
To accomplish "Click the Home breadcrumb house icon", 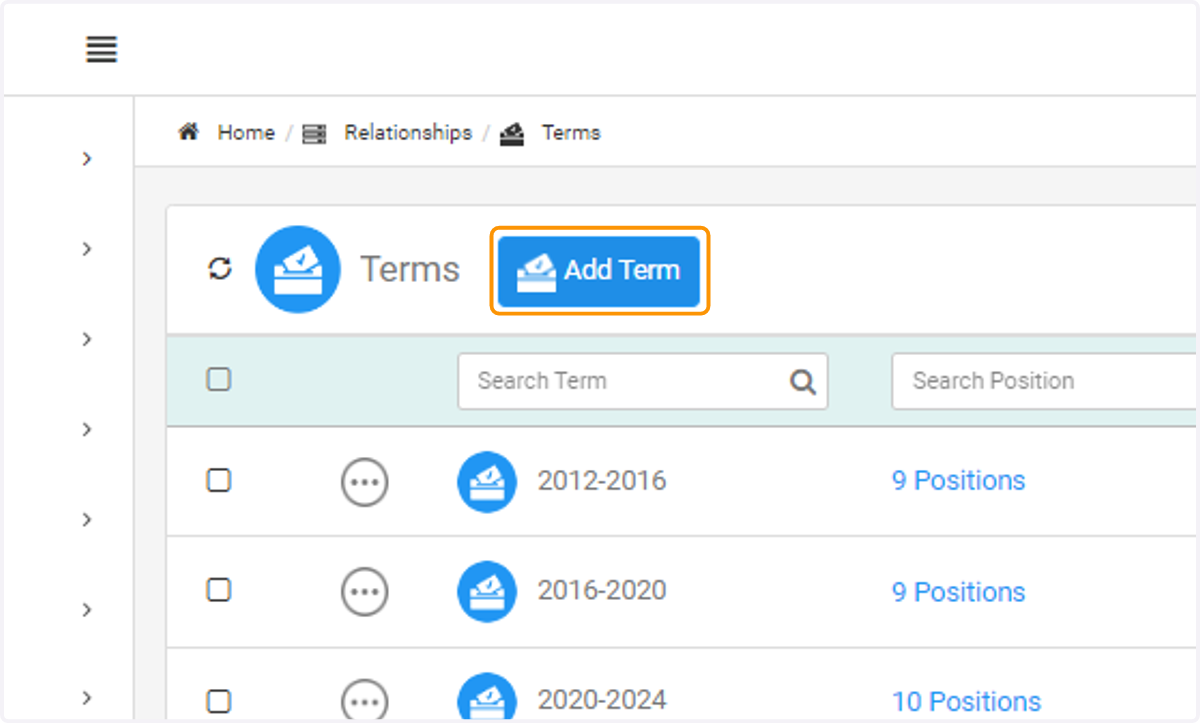I will 188,132.
